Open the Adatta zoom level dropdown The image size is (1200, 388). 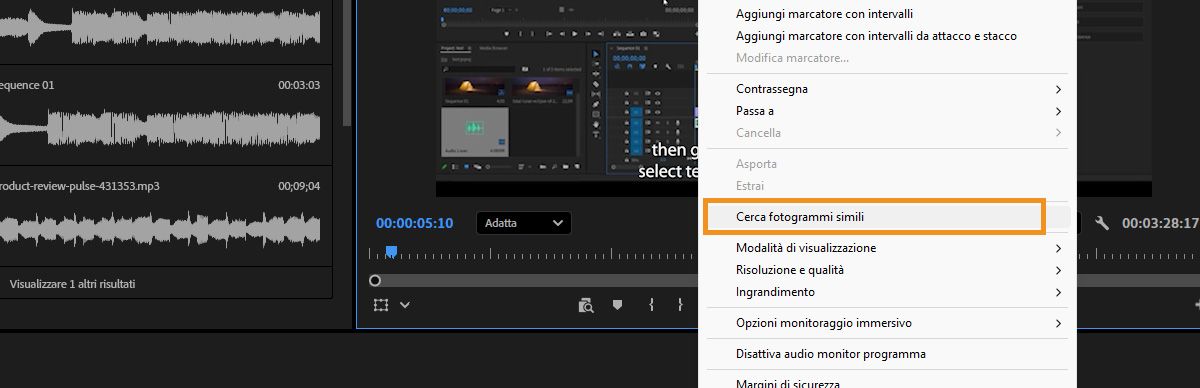point(523,223)
